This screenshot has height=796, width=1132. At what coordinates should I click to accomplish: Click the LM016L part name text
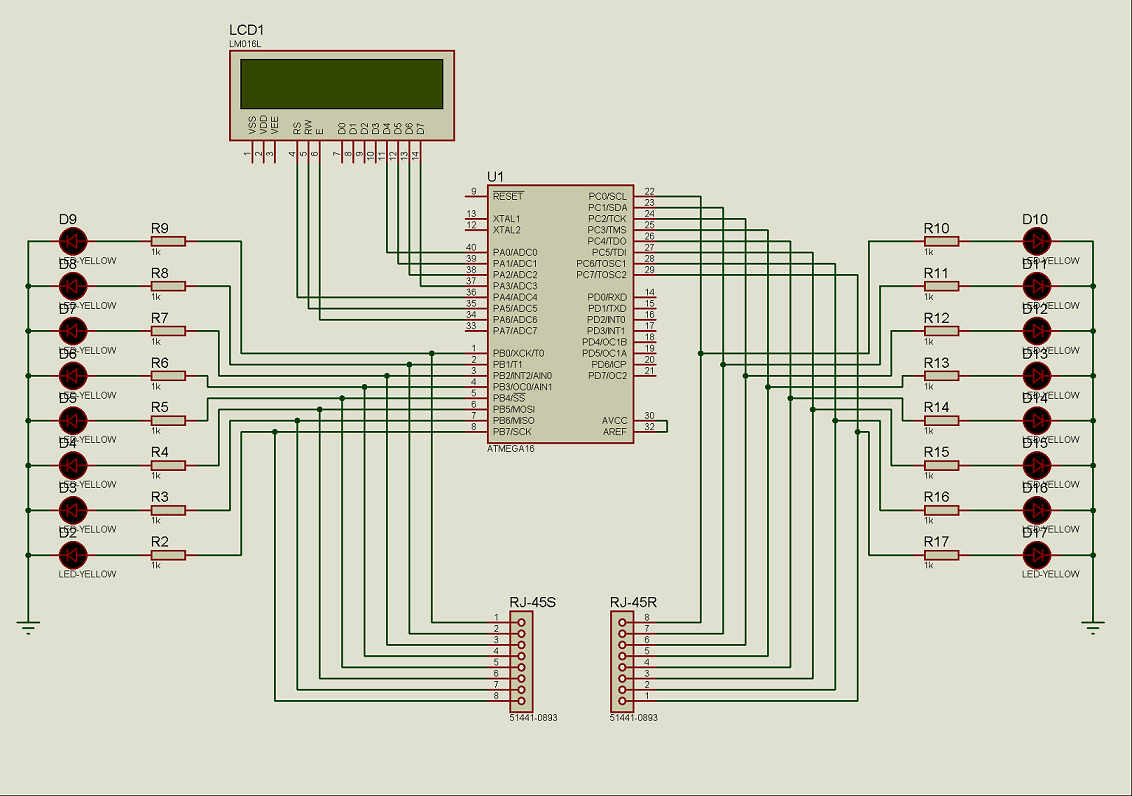pyautogui.click(x=245, y=44)
